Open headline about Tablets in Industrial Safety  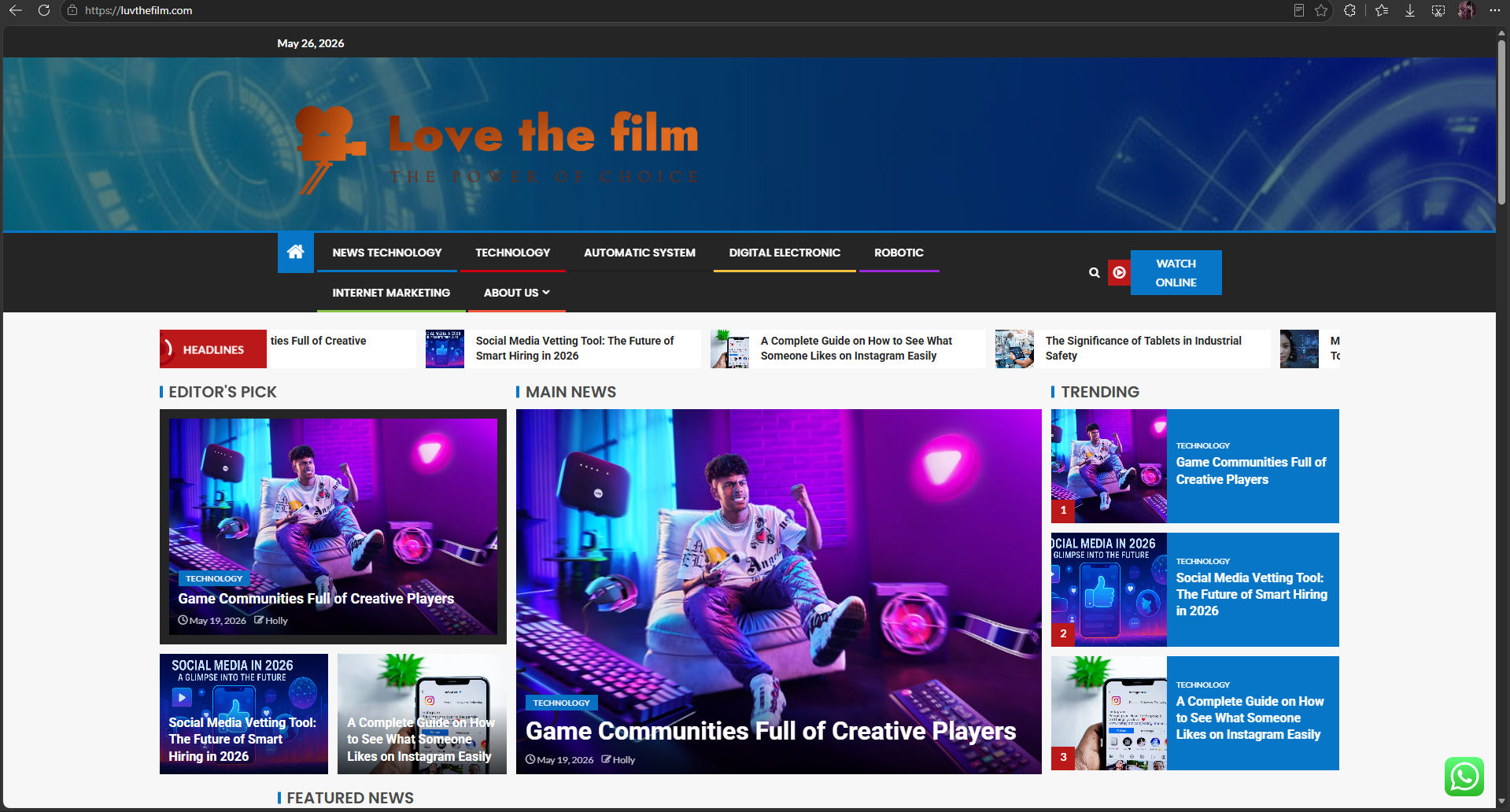coord(1143,348)
